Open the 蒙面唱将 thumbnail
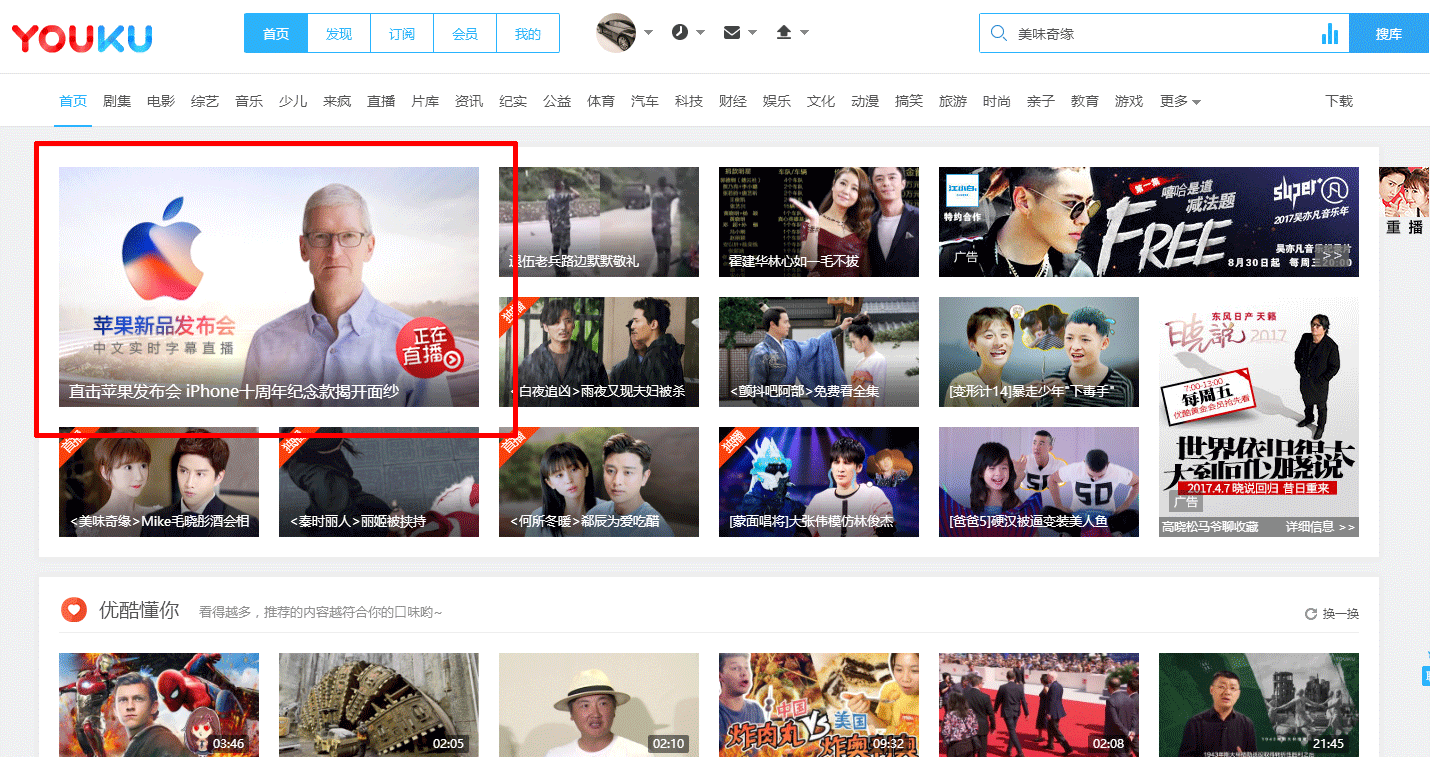This screenshot has height=757, width=1430. coord(819,482)
